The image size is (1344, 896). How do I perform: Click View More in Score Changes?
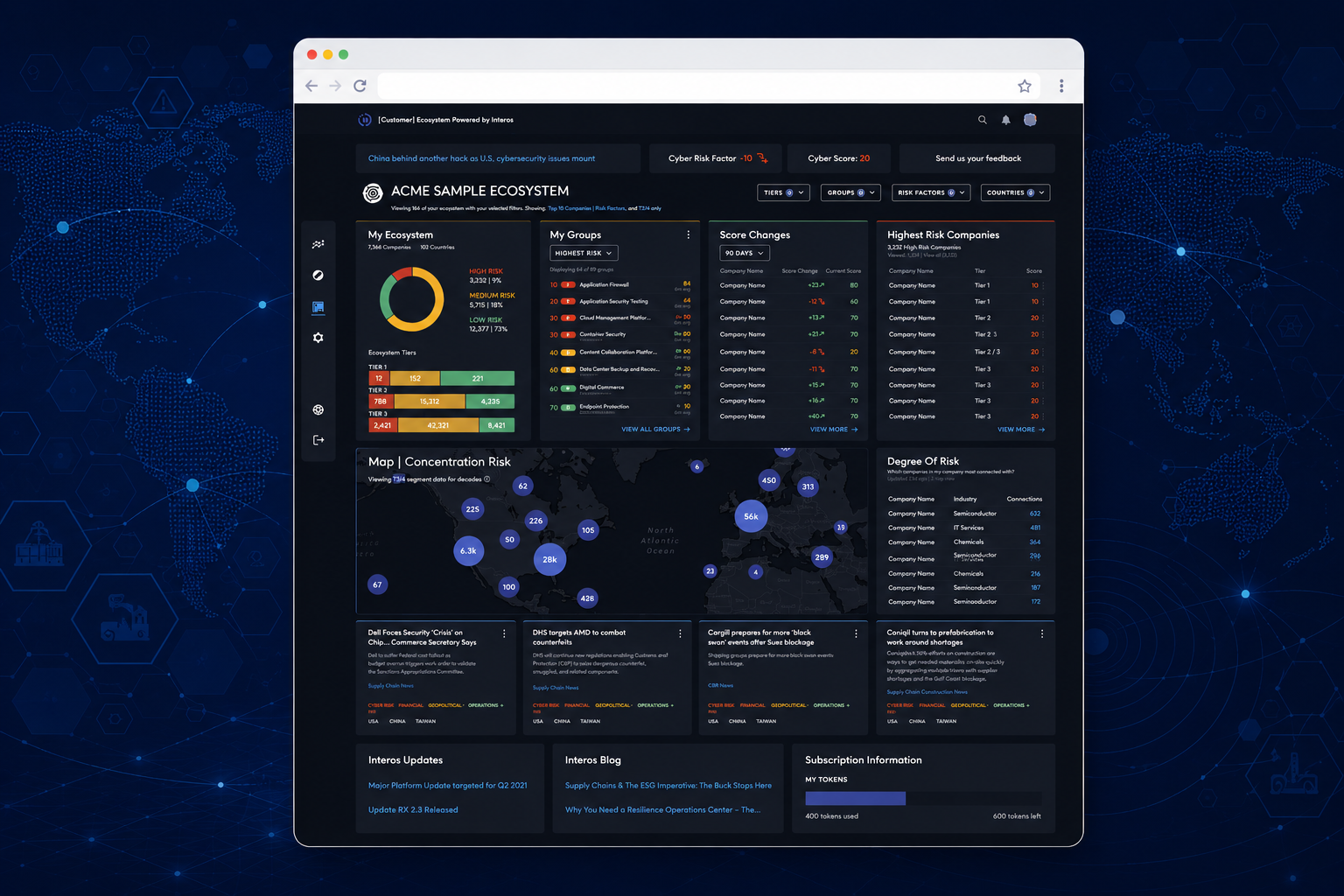pyautogui.click(x=834, y=430)
